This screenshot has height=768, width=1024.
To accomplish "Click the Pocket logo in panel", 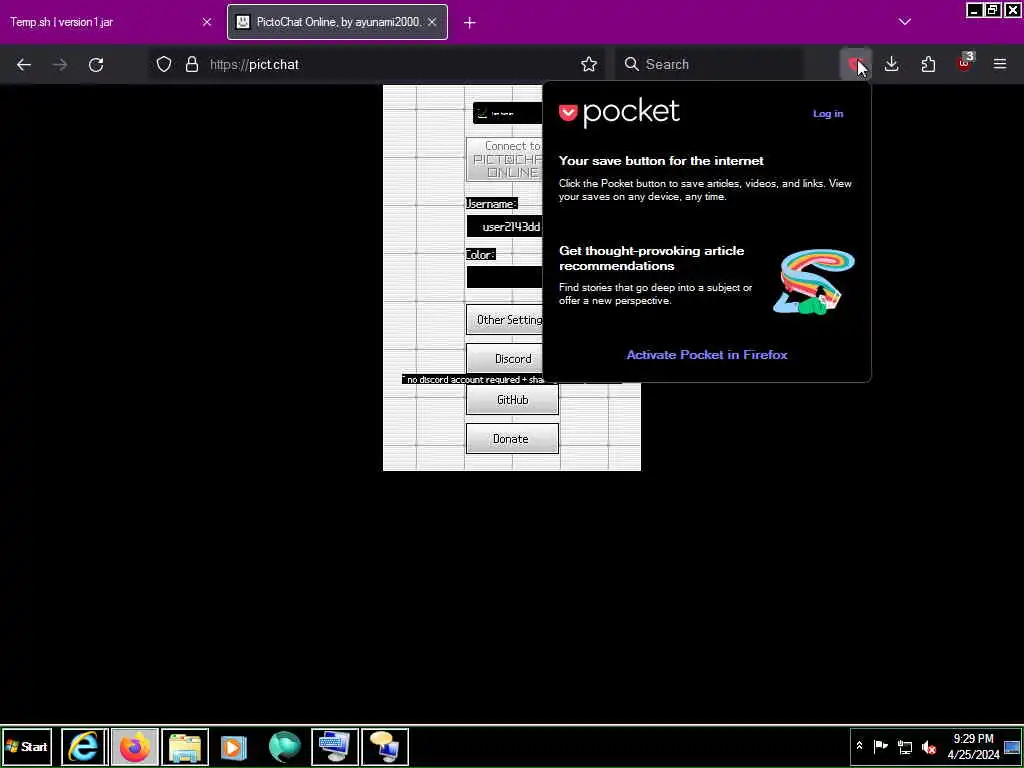I will (x=619, y=113).
